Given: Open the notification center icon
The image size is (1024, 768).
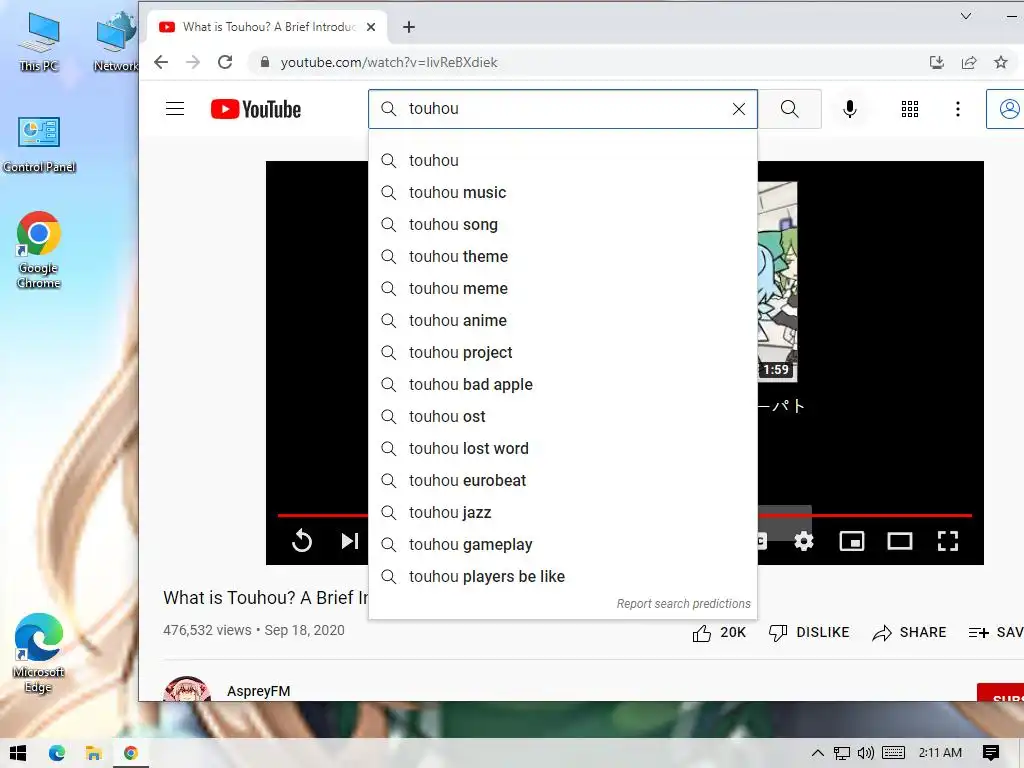Looking at the screenshot, I should coord(991,753).
